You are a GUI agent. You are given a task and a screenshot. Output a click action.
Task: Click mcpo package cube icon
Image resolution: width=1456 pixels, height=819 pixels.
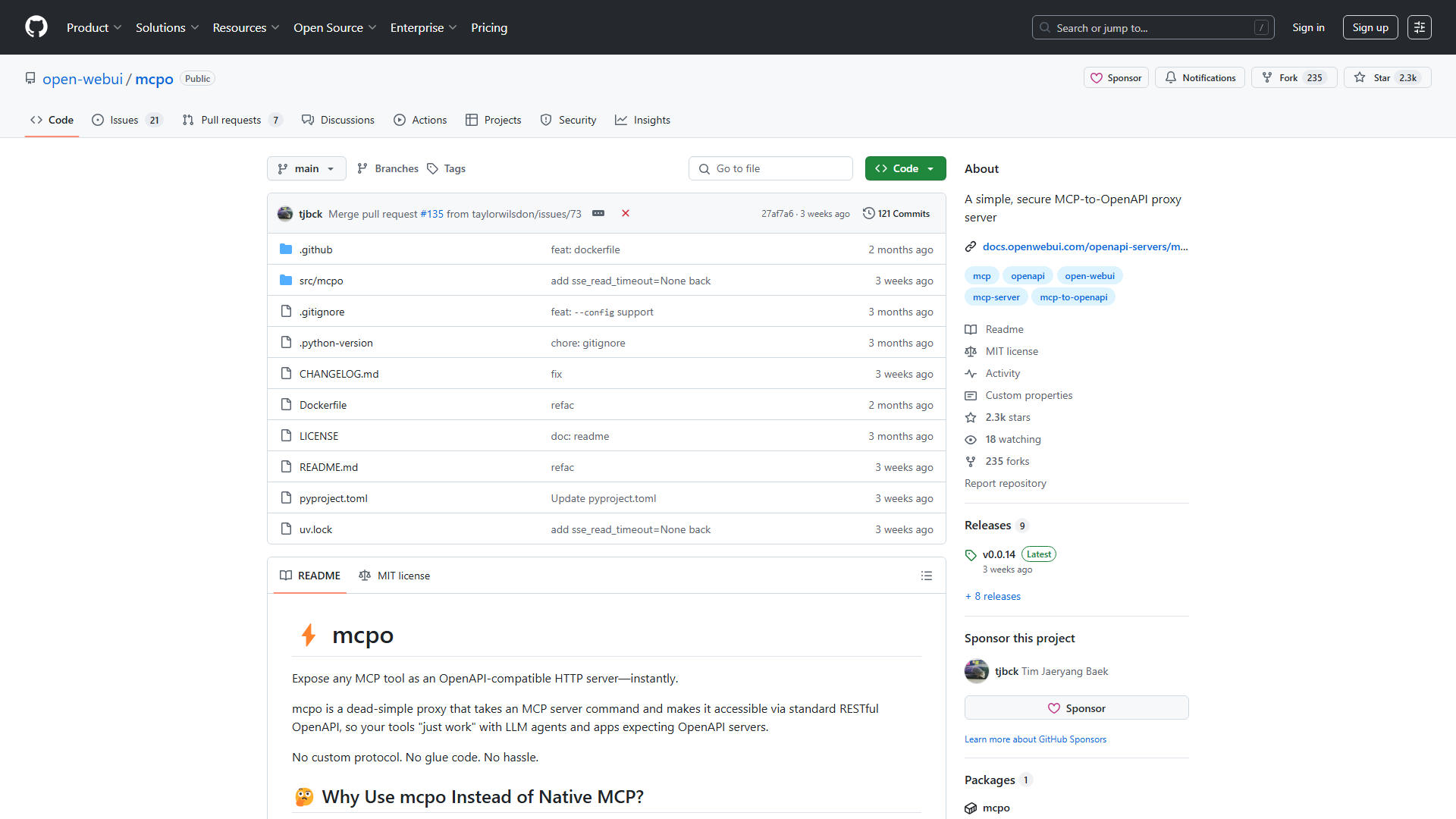click(x=971, y=808)
